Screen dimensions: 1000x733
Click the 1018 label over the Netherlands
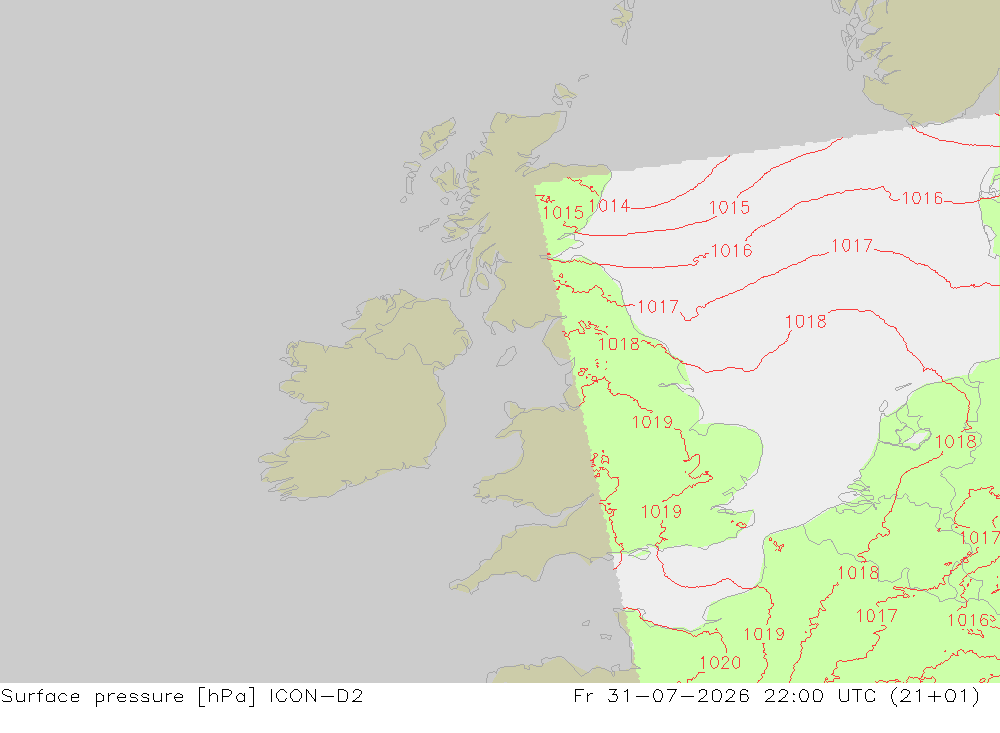[x=955, y=441]
